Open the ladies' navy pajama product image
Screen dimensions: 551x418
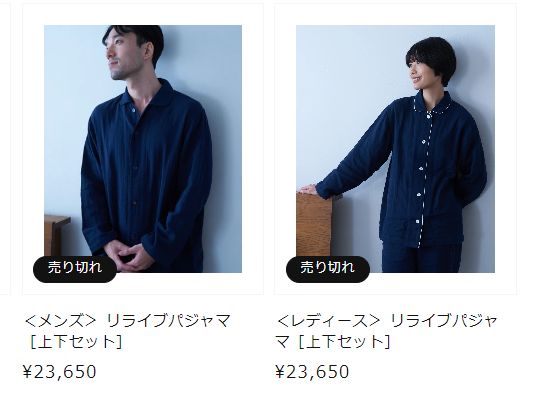(x=395, y=149)
